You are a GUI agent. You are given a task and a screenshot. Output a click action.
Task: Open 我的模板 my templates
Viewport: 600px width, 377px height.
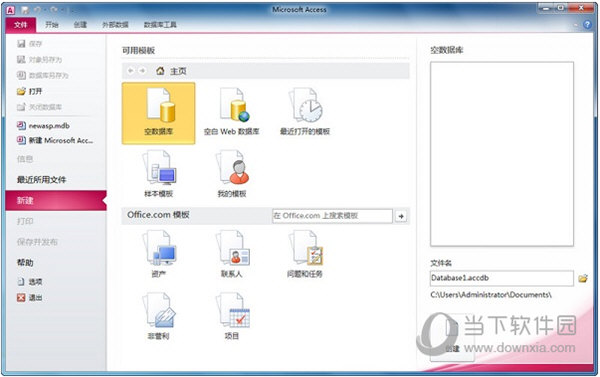(232, 174)
